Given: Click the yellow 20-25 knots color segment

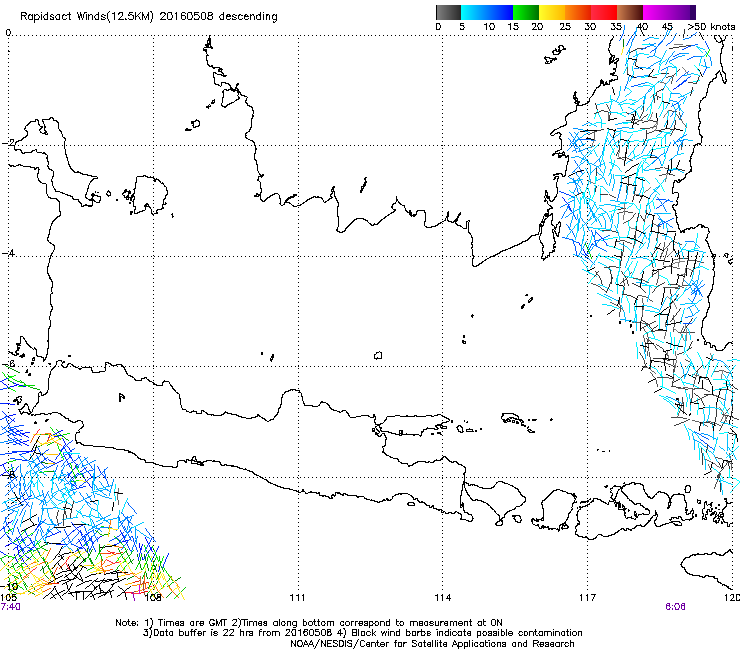Looking at the screenshot, I should pos(552,12).
